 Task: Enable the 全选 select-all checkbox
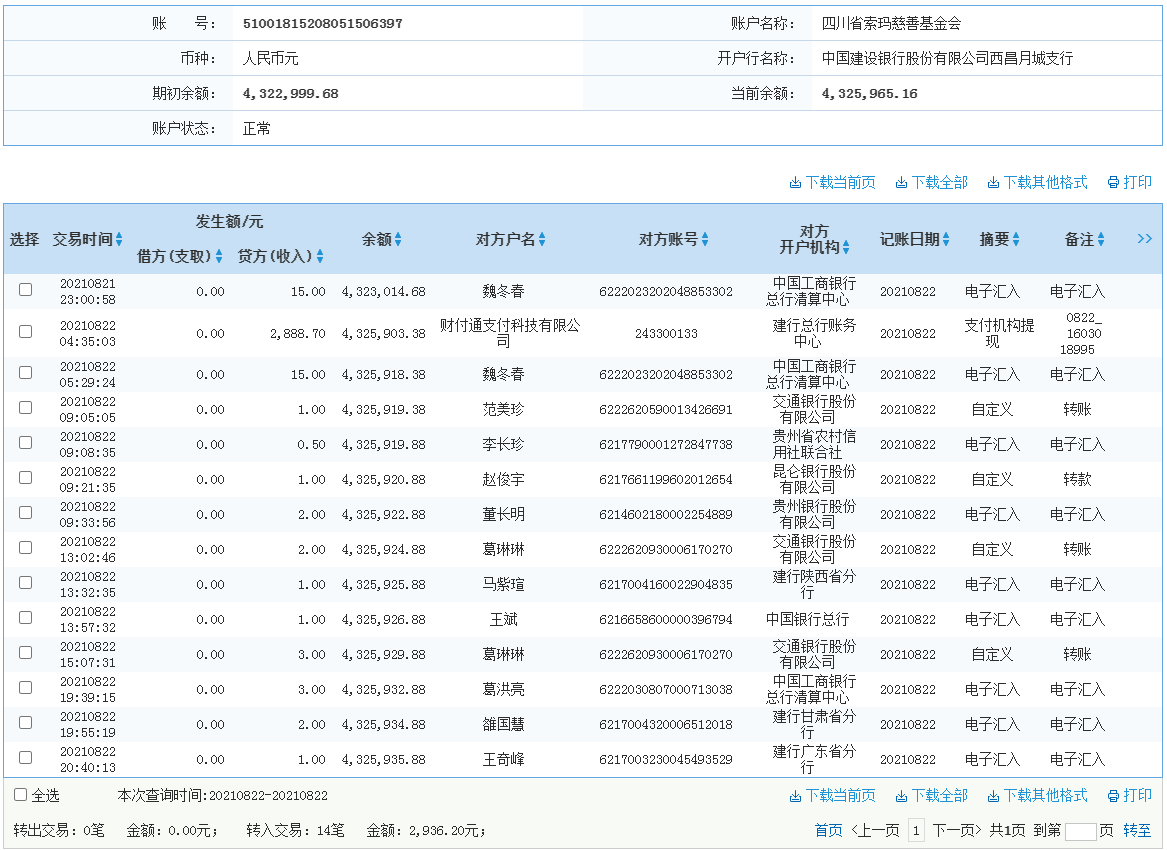(x=18, y=793)
